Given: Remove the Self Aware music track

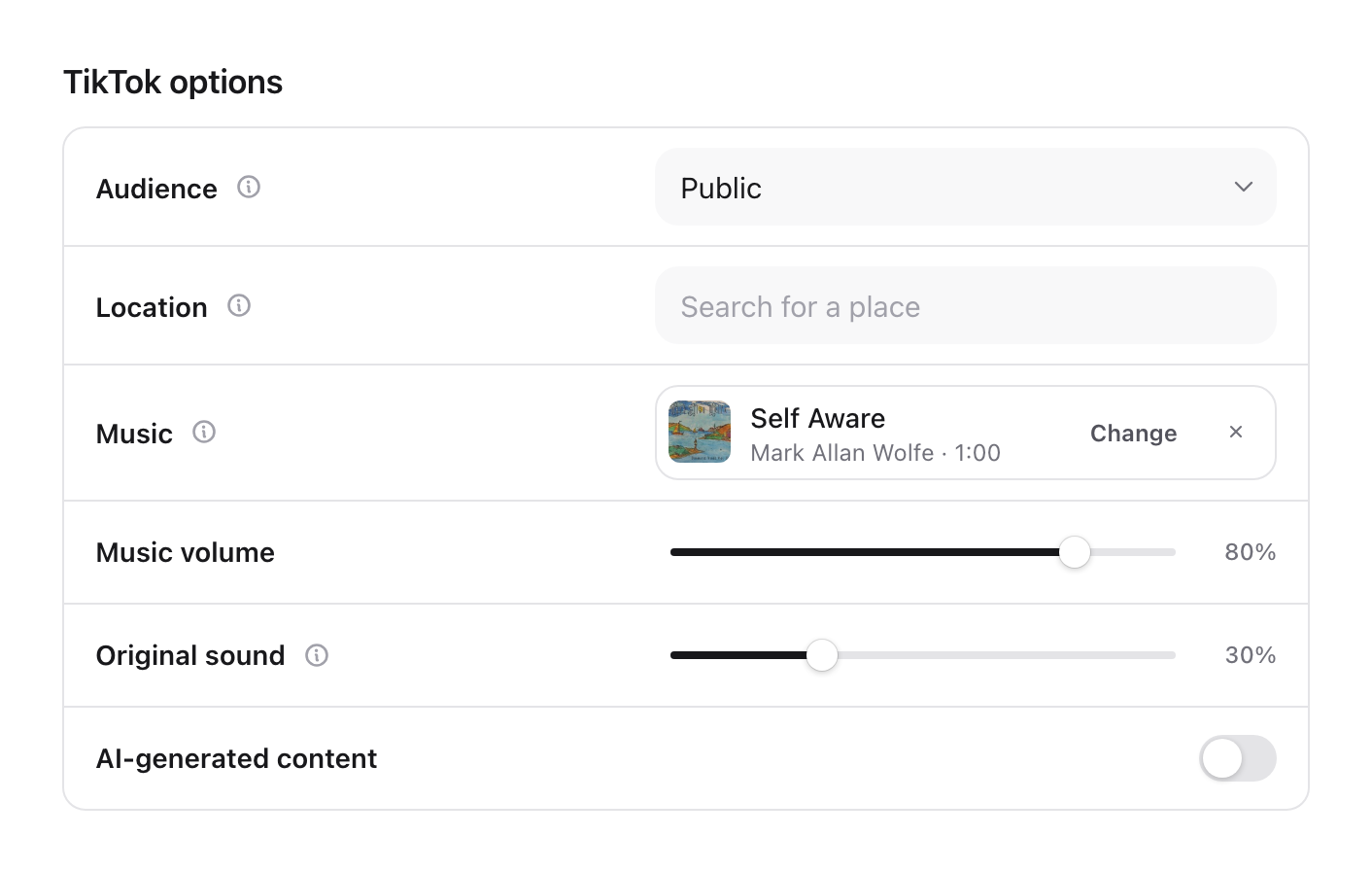Looking at the screenshot, I should 1236,432.
